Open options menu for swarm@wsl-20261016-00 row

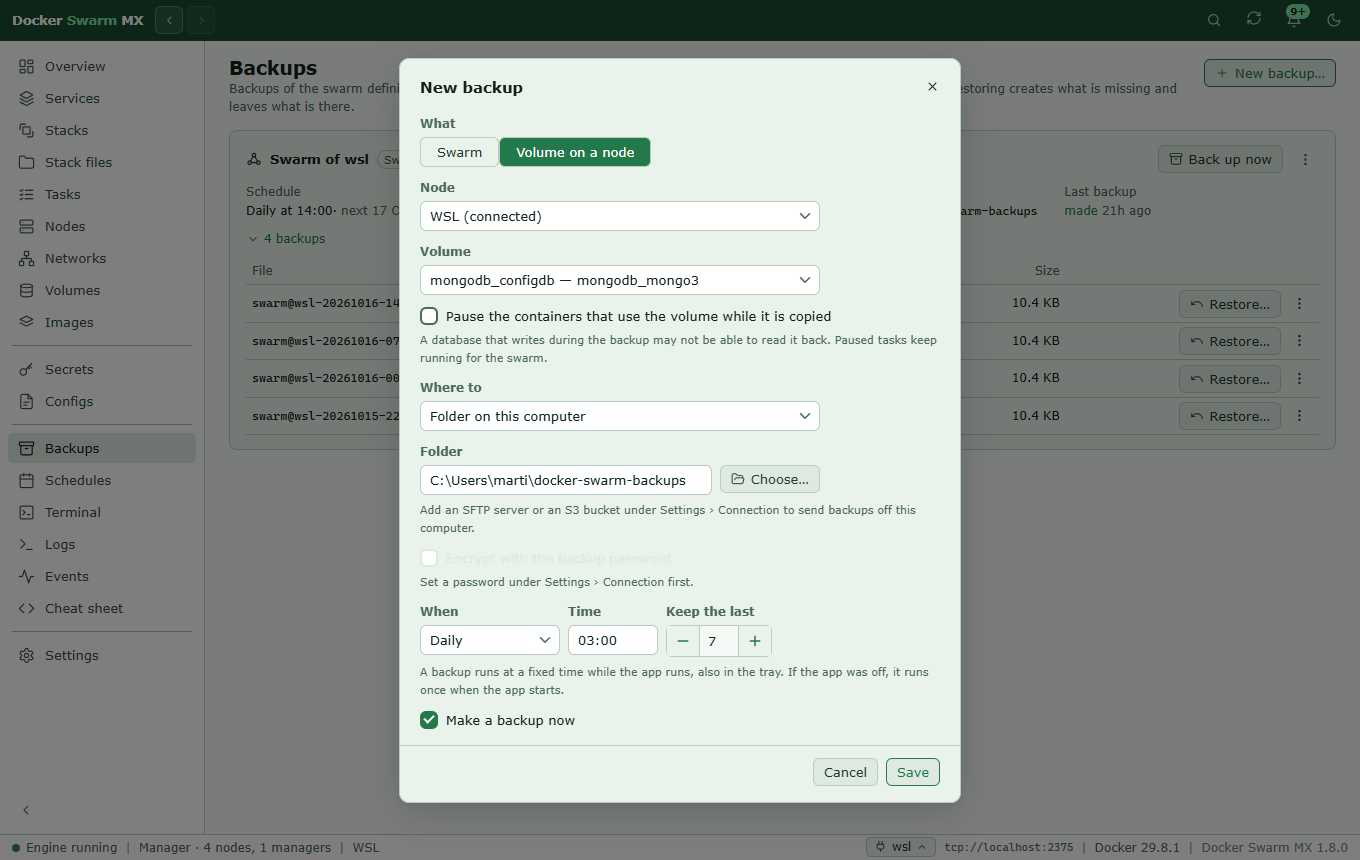1300,379
